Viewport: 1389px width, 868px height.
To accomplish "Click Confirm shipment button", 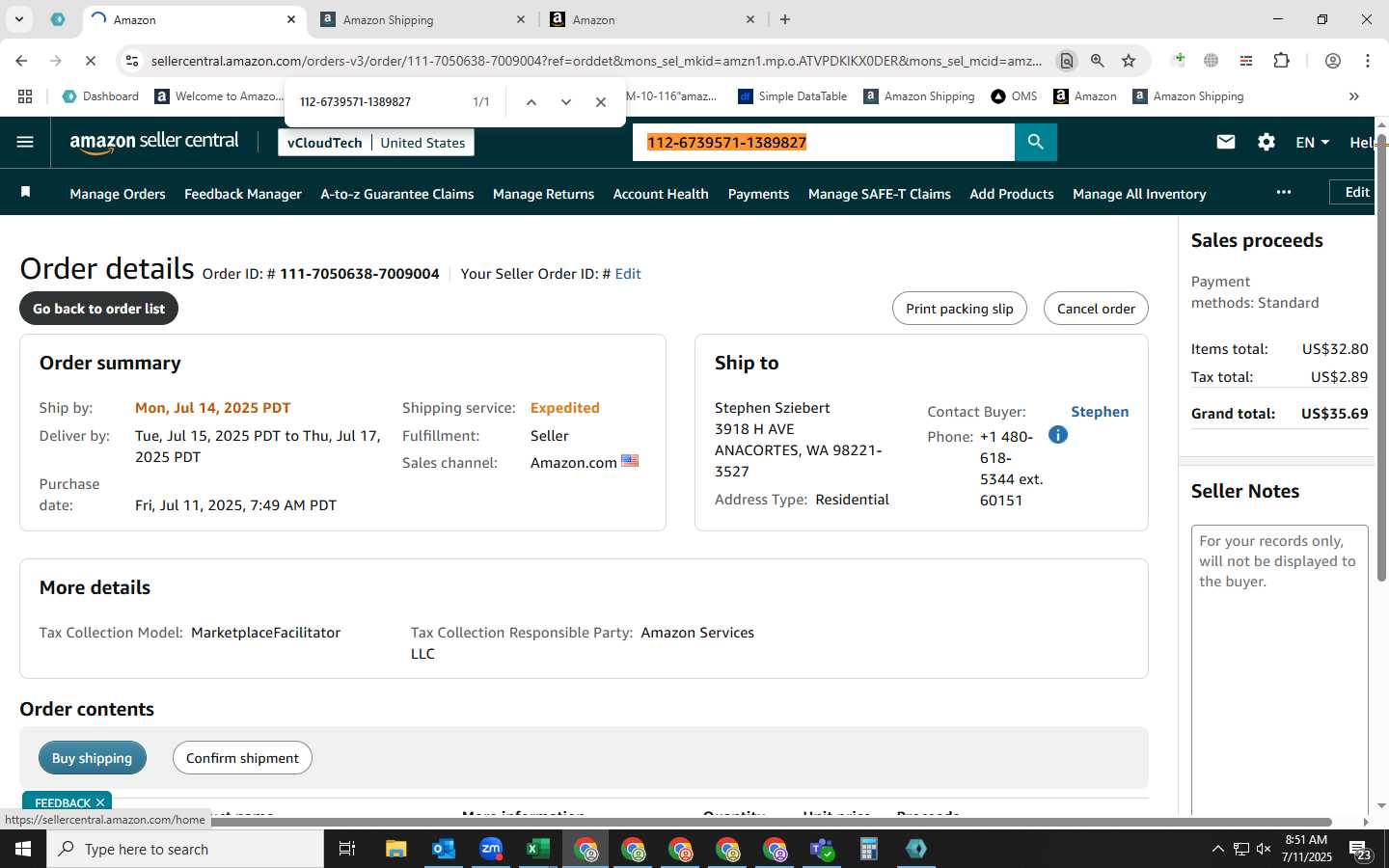I will (x=242, y=758).
